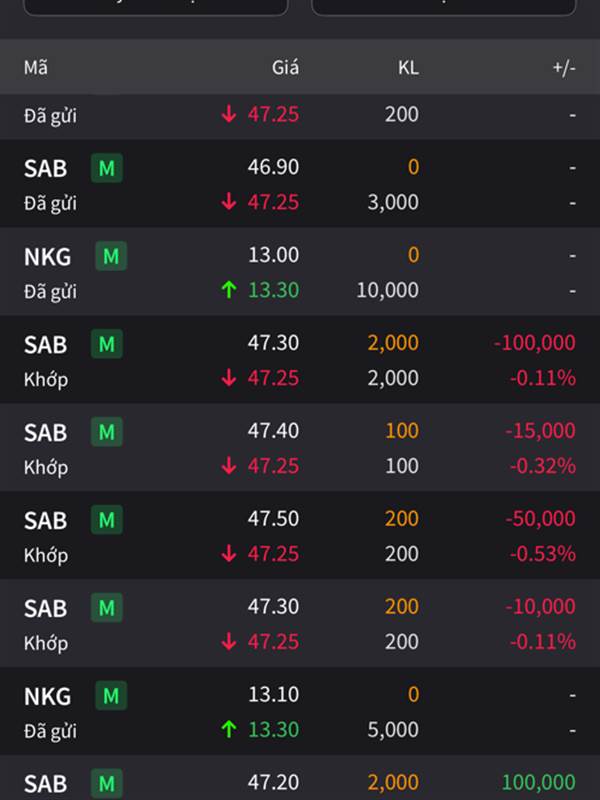The width and height of the screenshot is (600, 800).
Task: Select NKG order with 10,000 volume
Action: click(300, 273)
